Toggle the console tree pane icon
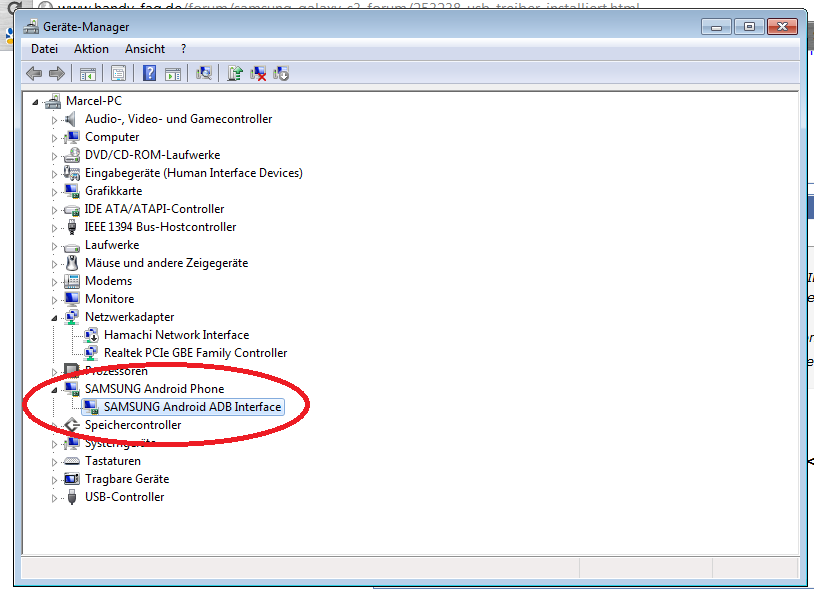814x597 pixels. pyautogui.click(x=88, y=74)
